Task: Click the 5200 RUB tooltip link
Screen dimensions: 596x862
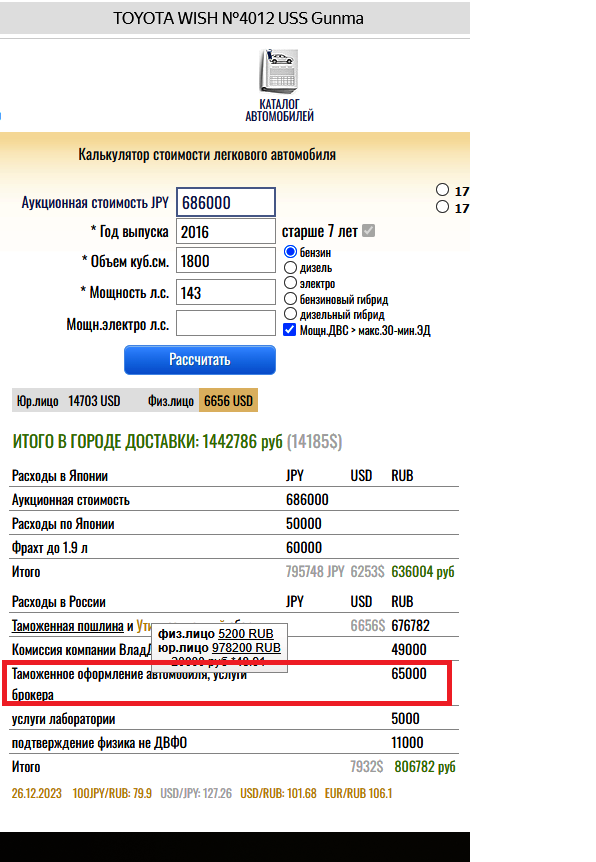Action: [x=246, y=634]
